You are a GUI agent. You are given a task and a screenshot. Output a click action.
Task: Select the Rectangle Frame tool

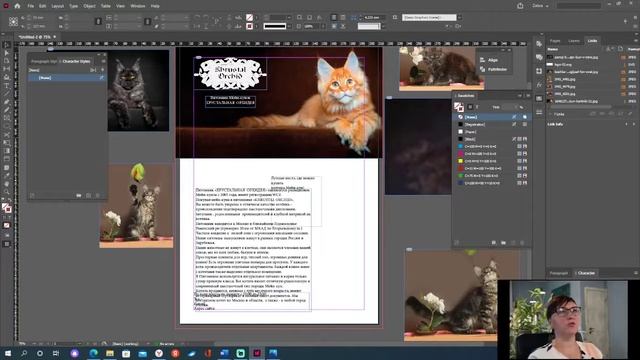(7, 118)
